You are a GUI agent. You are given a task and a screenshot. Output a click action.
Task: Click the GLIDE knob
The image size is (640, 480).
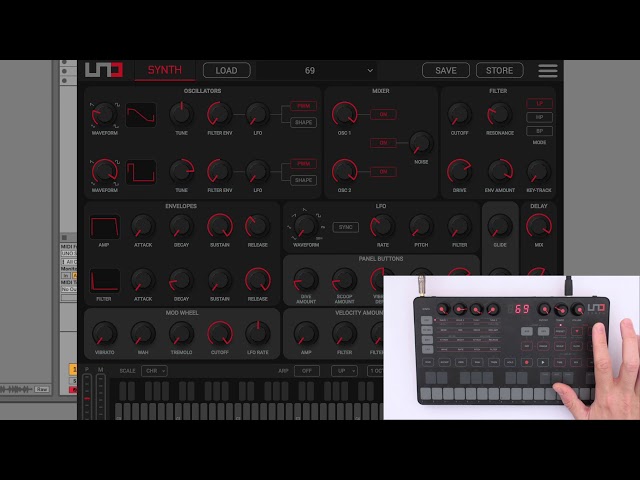click(500, 226)
